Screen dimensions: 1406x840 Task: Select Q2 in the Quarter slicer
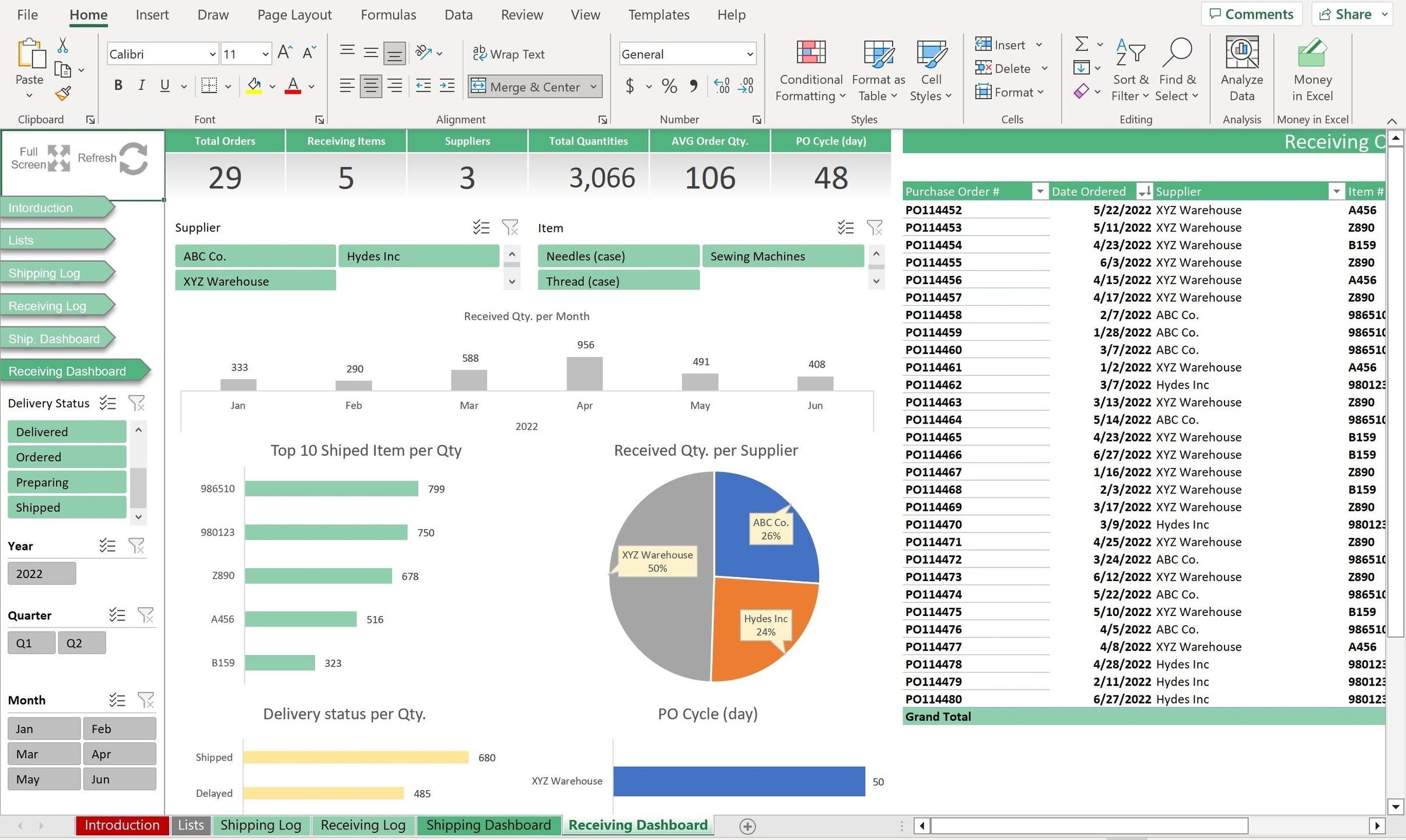81,642
